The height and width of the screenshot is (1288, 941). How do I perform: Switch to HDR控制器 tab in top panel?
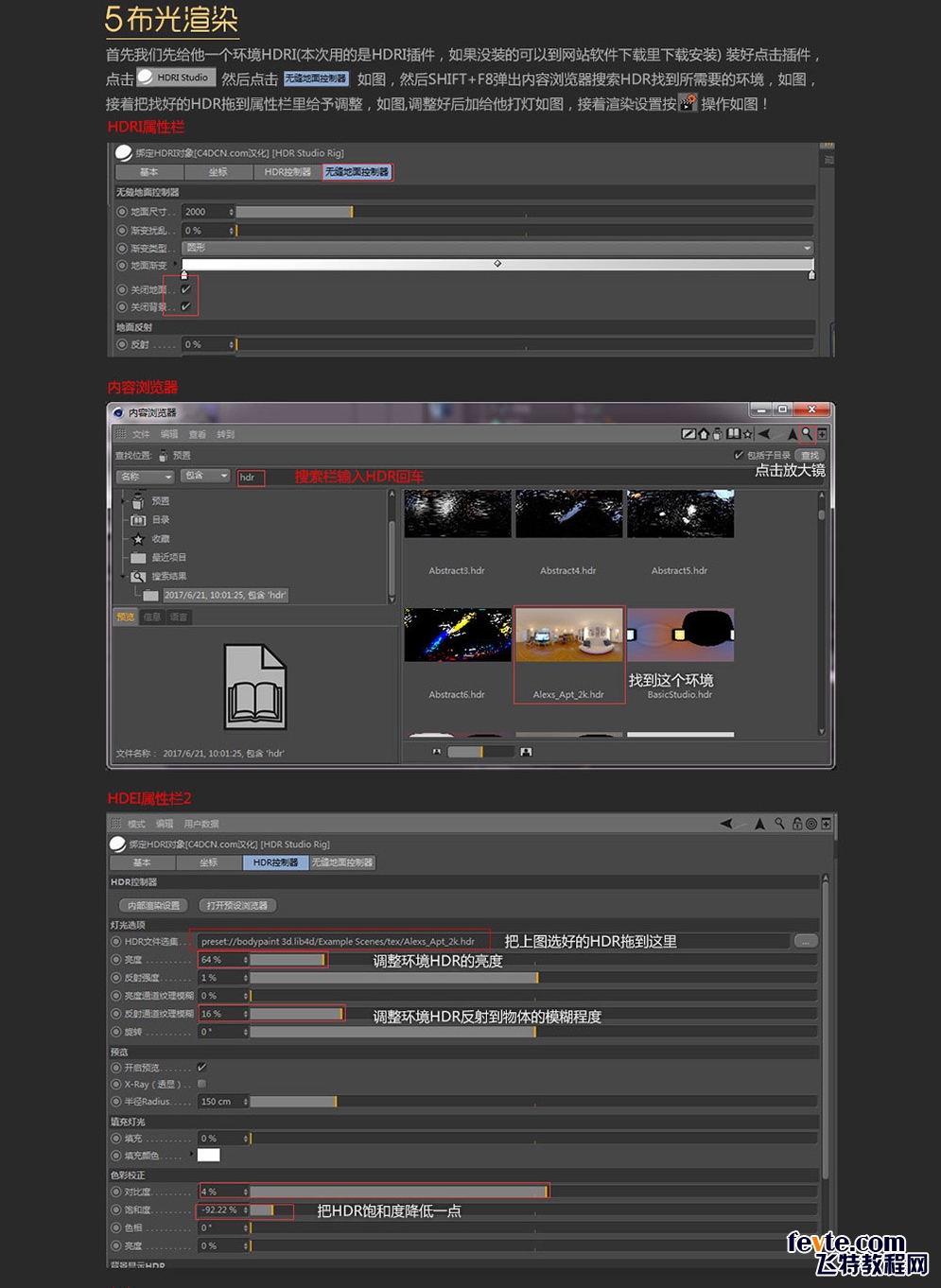(x=288, y=172)
